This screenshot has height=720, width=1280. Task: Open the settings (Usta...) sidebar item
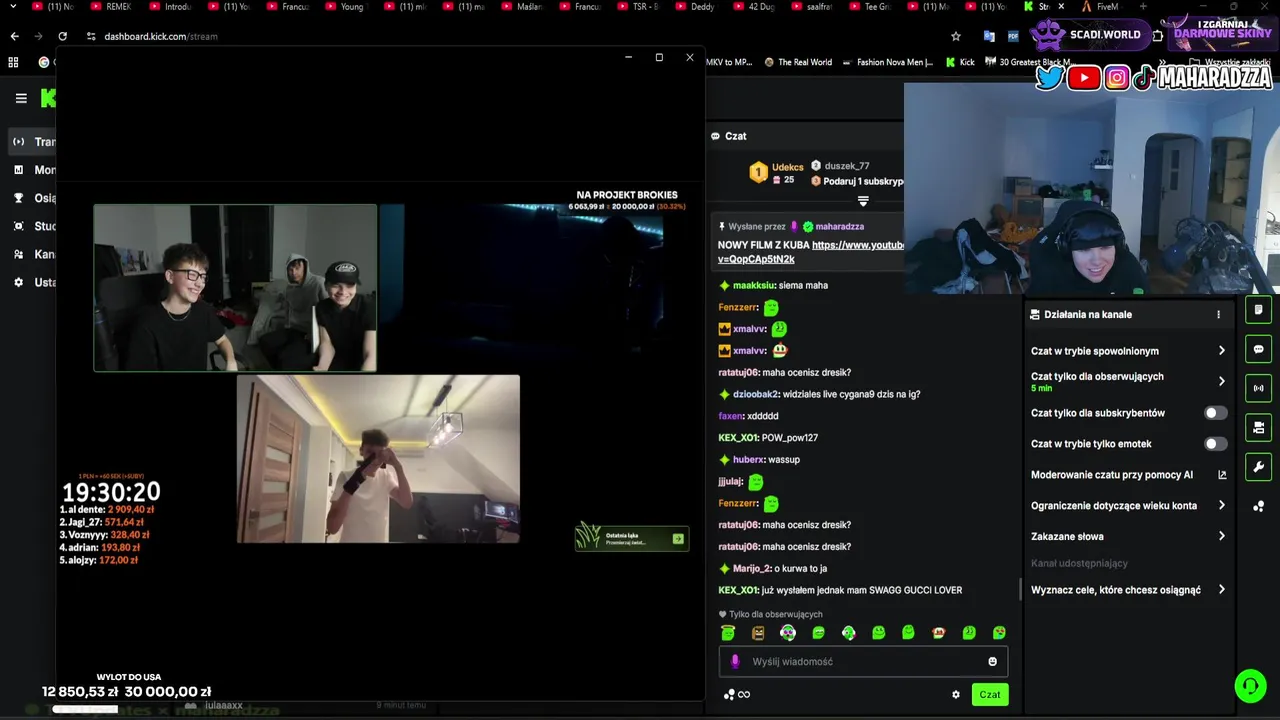coord(32,282)
